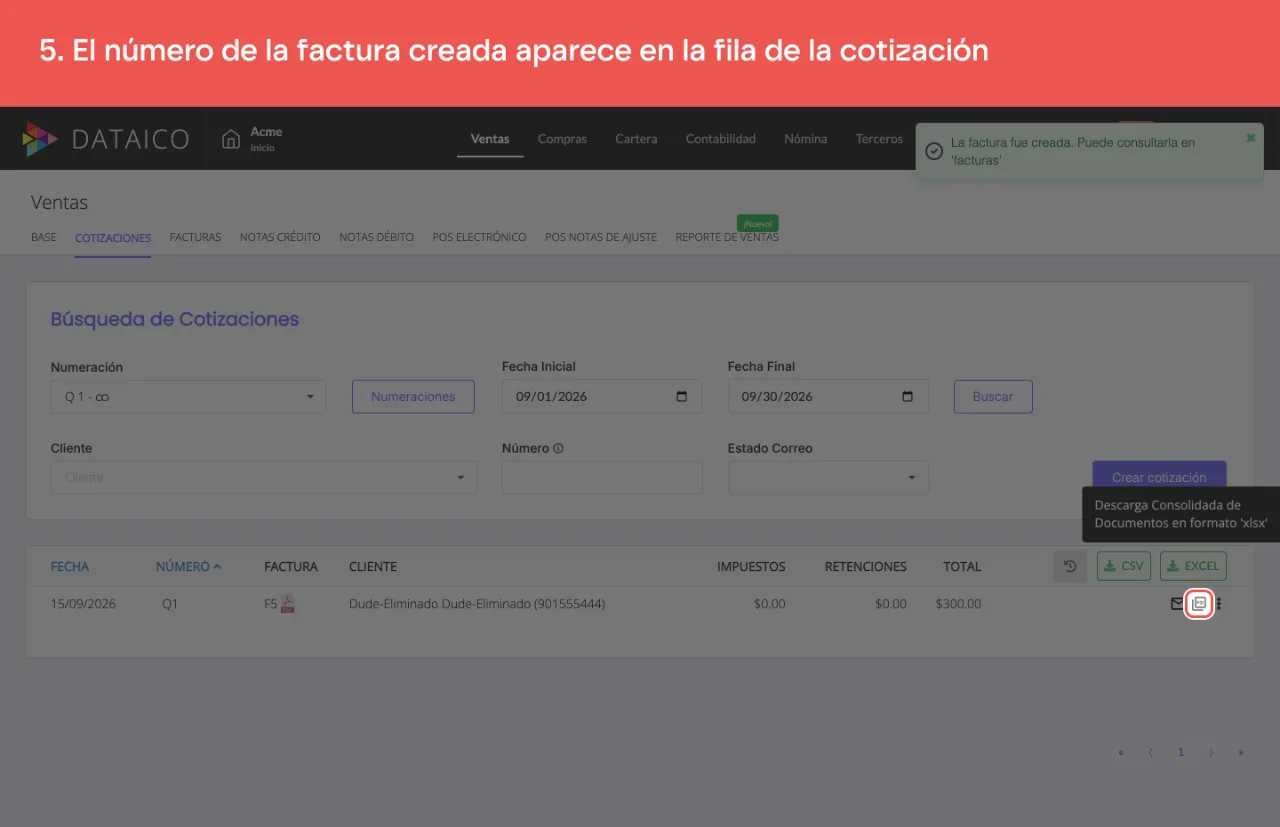Switch to the Facturas tab
The image size is (1280, 827).
click(x=195, y=238)
